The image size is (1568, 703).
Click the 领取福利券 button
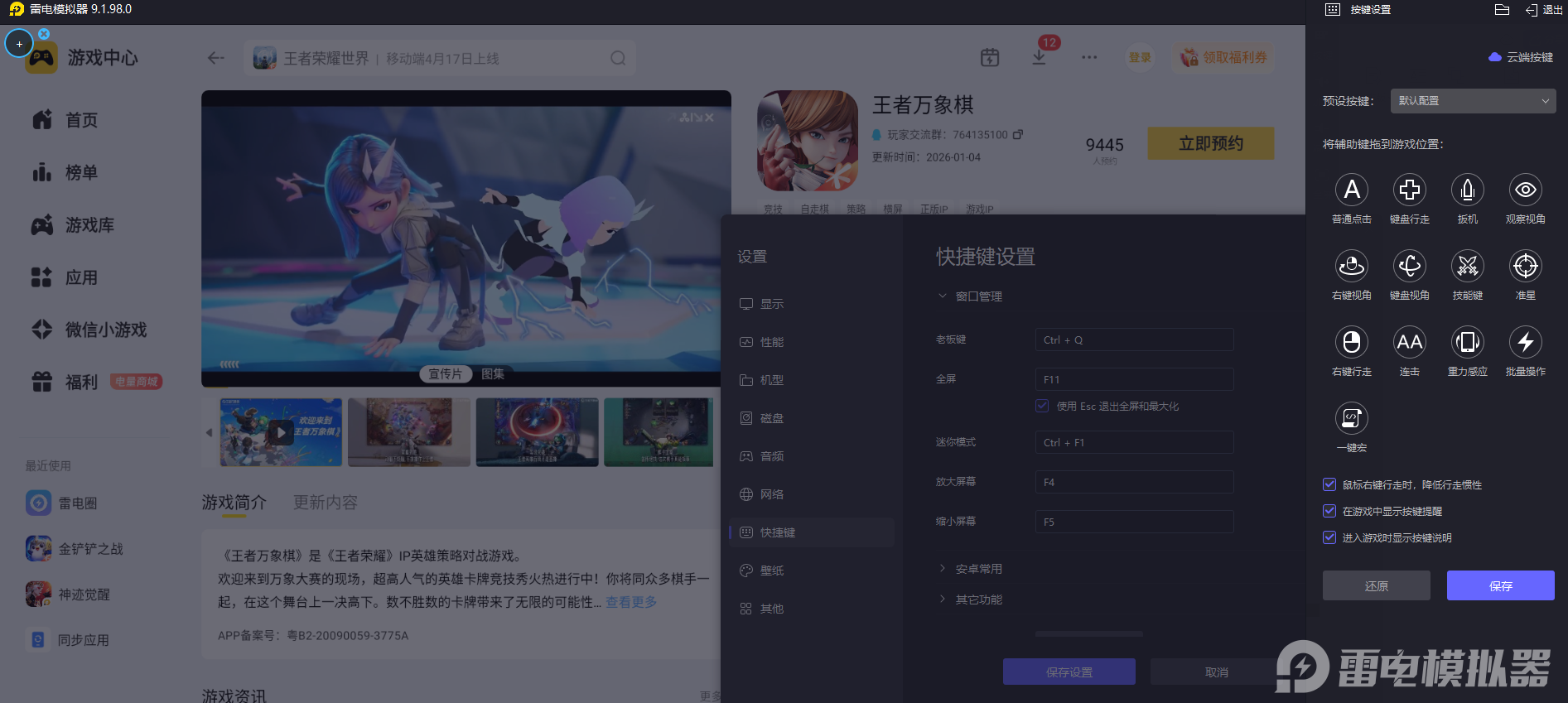pyautogui.click(x=1224, y=58)
